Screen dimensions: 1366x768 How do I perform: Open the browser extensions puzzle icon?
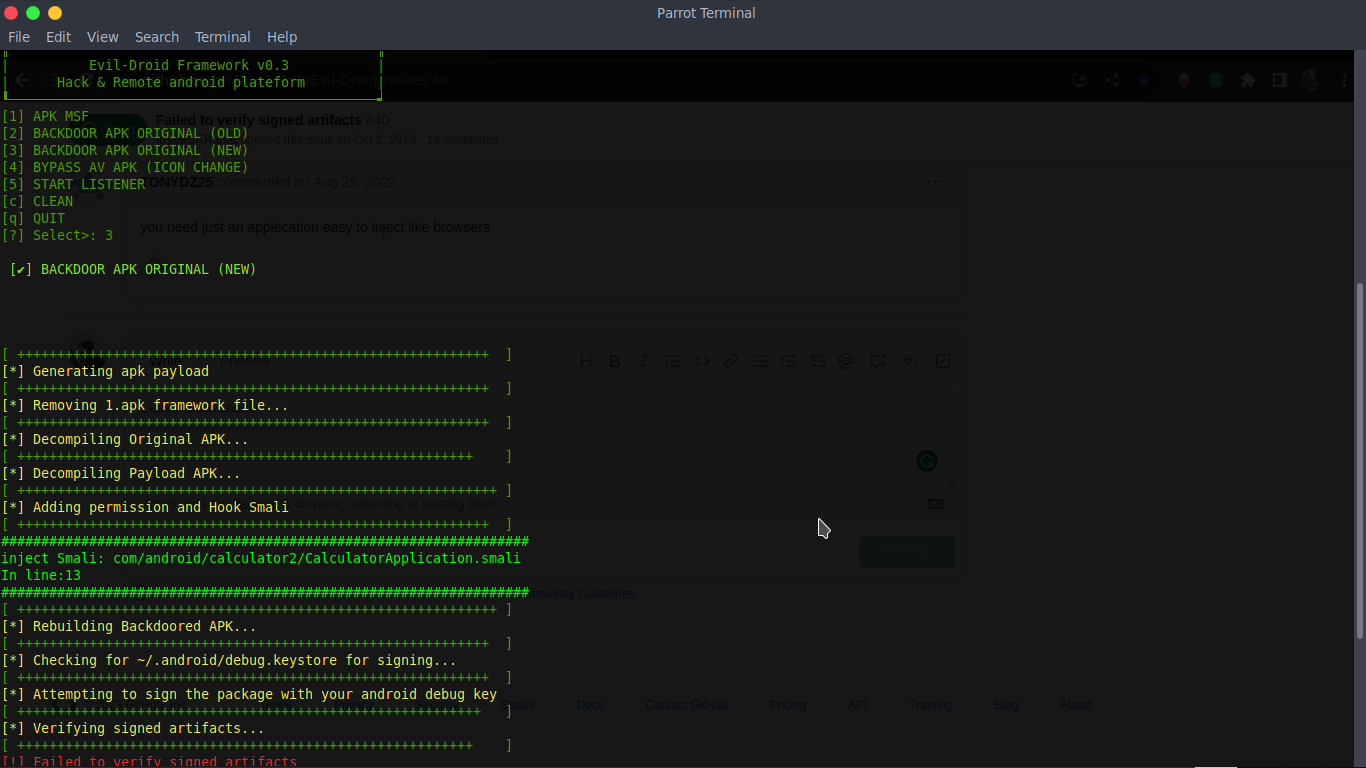tap(1247, 80)
